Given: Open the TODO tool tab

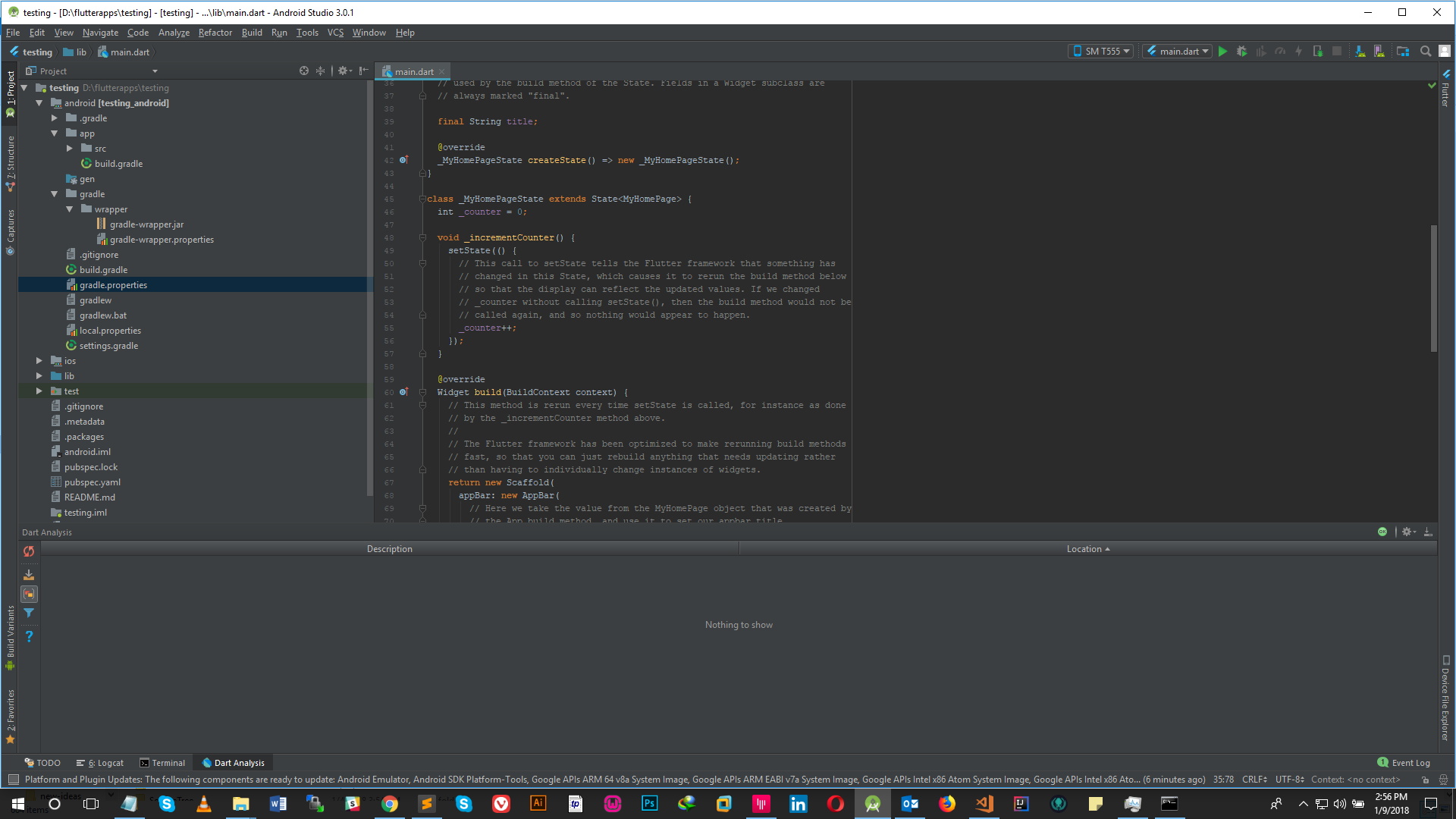Looking at the screenshot, I should click(42, 763).
